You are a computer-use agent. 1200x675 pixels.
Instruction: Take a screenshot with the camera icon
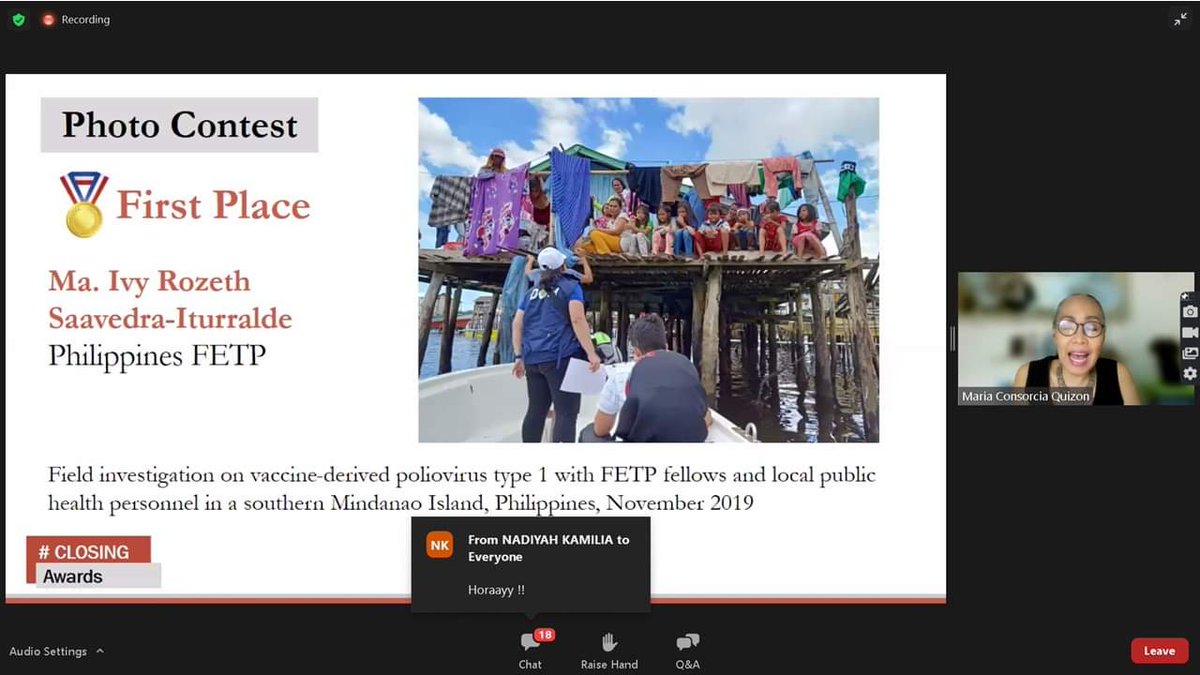point(1189,312)
